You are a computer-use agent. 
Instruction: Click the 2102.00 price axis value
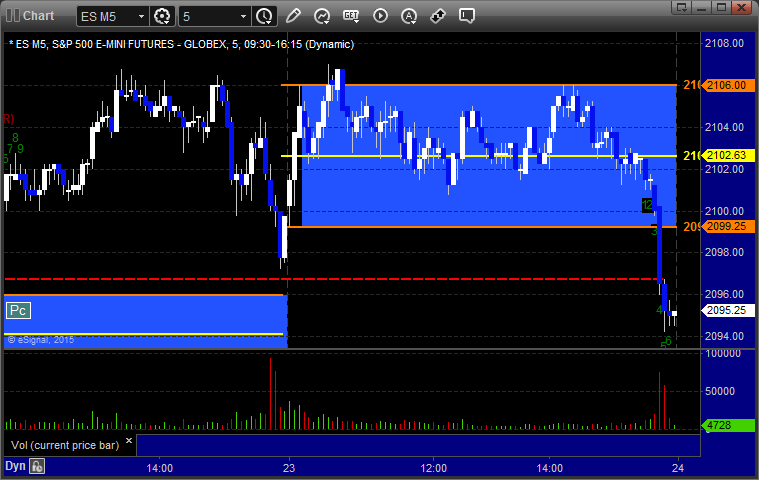coord(724,169)
